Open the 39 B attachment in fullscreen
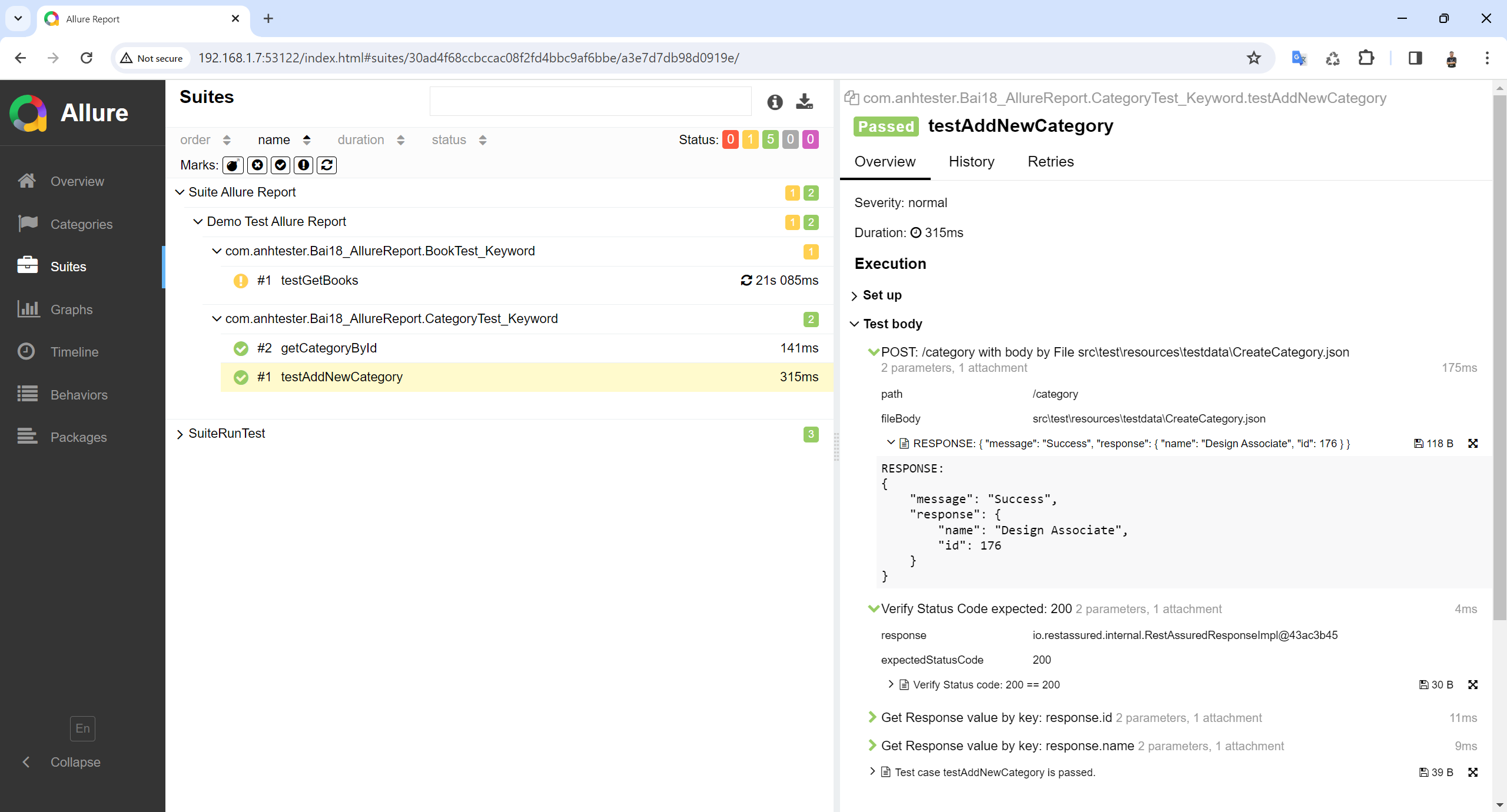The image size is (1507, 812). click(1473, 773)
